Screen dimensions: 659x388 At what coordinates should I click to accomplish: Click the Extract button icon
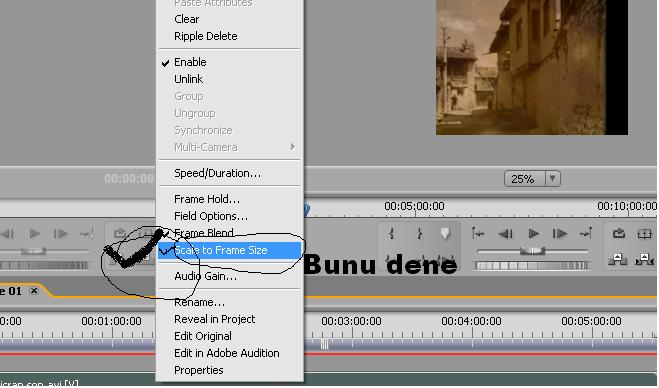pyautogui.click(x=644, y=259)
